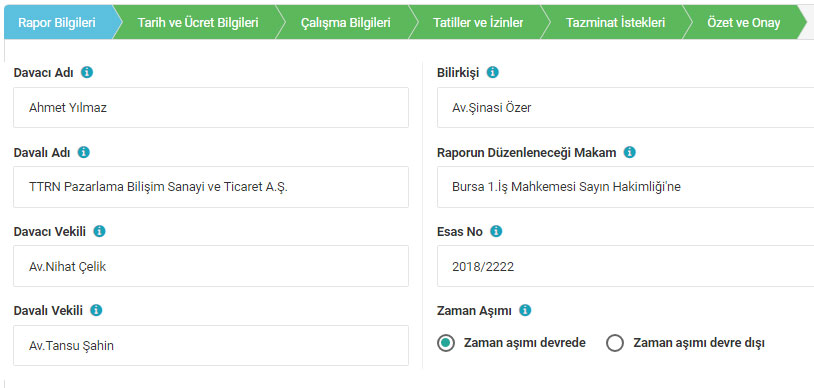Jump to Özet ve Onay step

743,23
